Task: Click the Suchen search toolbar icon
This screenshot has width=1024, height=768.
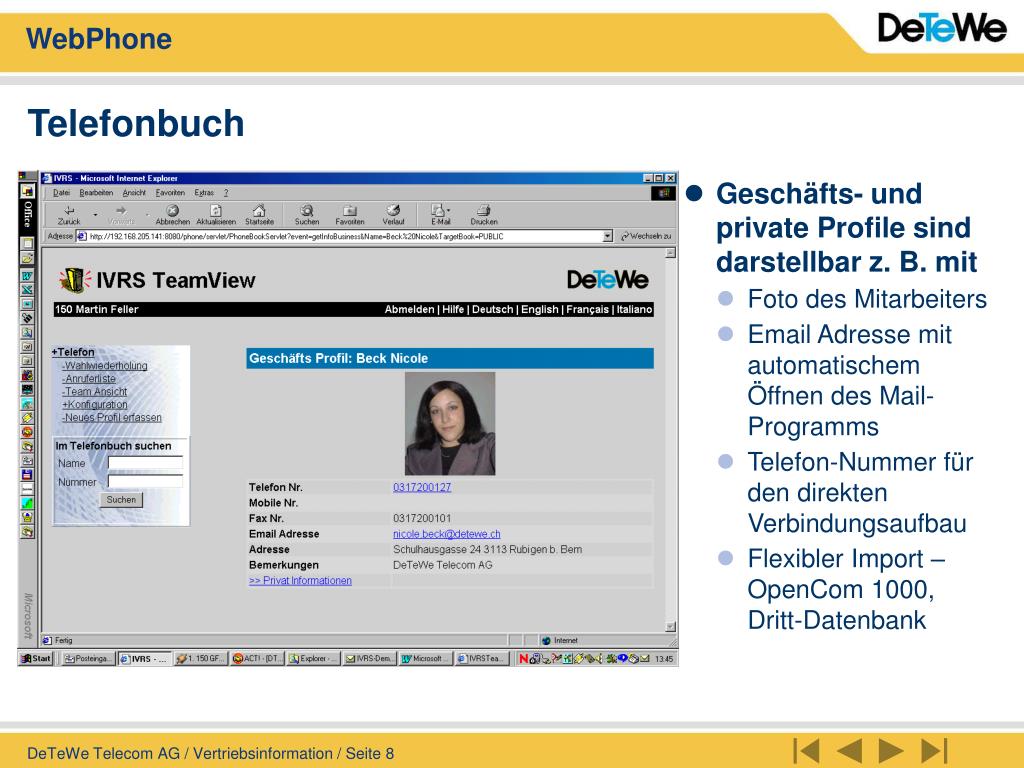Action: (306, 210)
